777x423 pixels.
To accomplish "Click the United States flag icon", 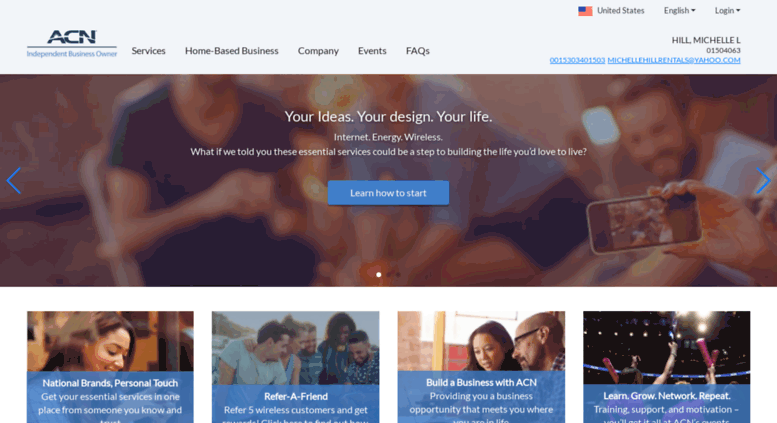I will tap(585, 11).
